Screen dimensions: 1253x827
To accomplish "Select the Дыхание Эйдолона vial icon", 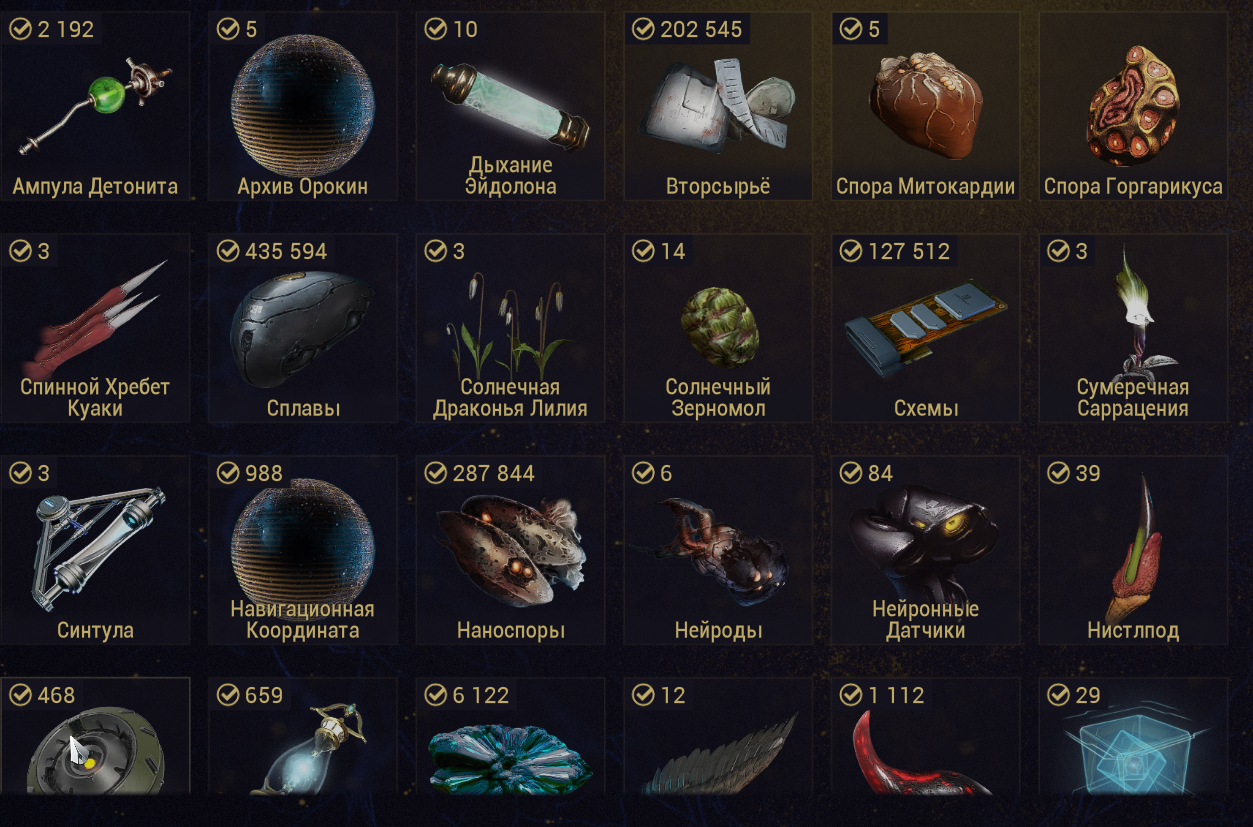I will pos(510,102).
